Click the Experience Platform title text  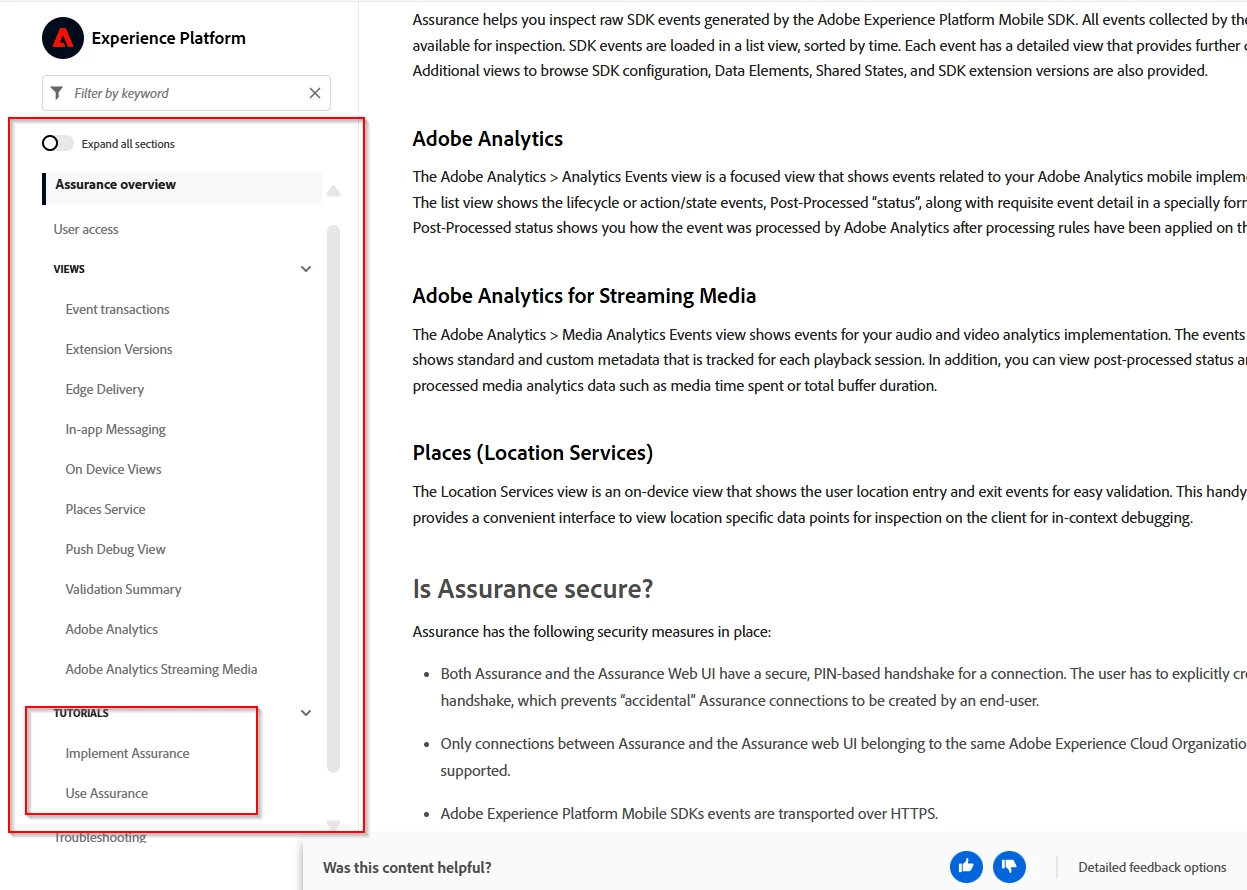[168, 38]
